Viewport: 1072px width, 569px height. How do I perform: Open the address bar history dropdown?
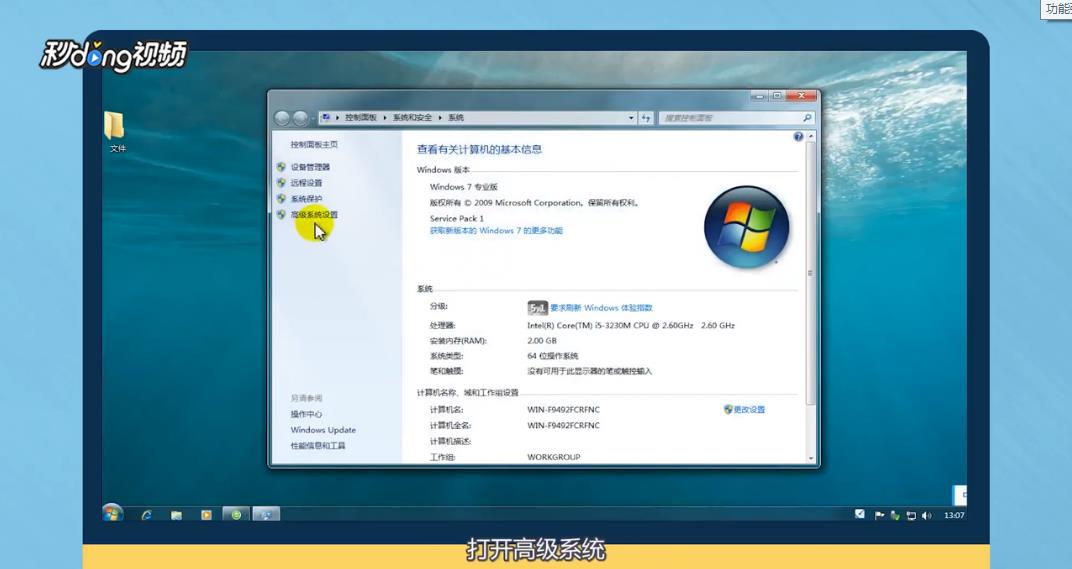tap(631, 118)
